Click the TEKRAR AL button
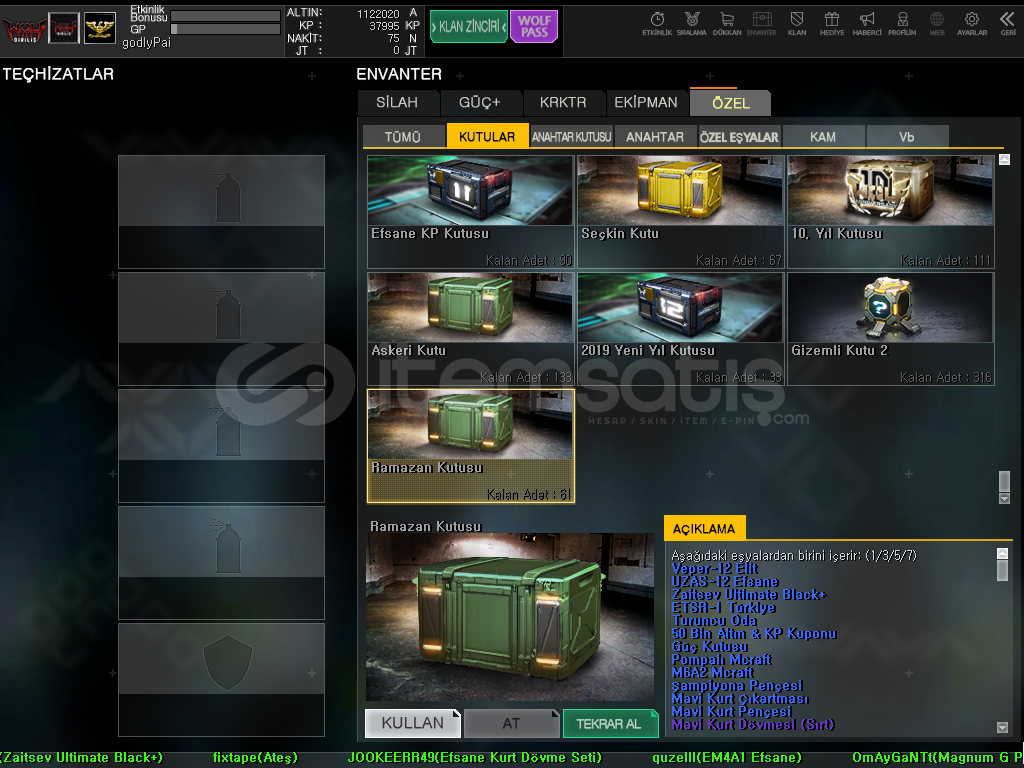 click(x=610, y=723)
